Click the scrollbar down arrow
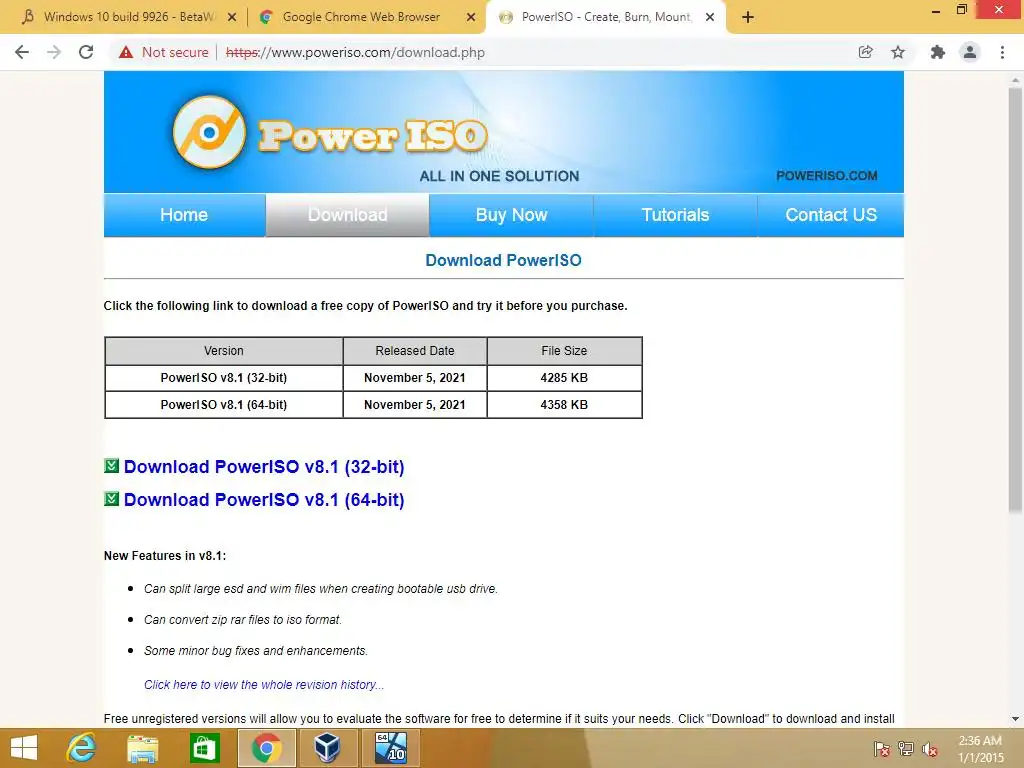Screen dimensions: 1024x768 [x=1015, y=719]
